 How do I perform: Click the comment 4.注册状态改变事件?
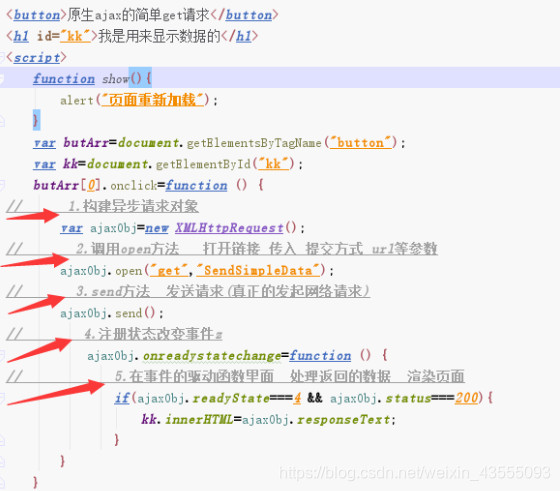point(154,334)
